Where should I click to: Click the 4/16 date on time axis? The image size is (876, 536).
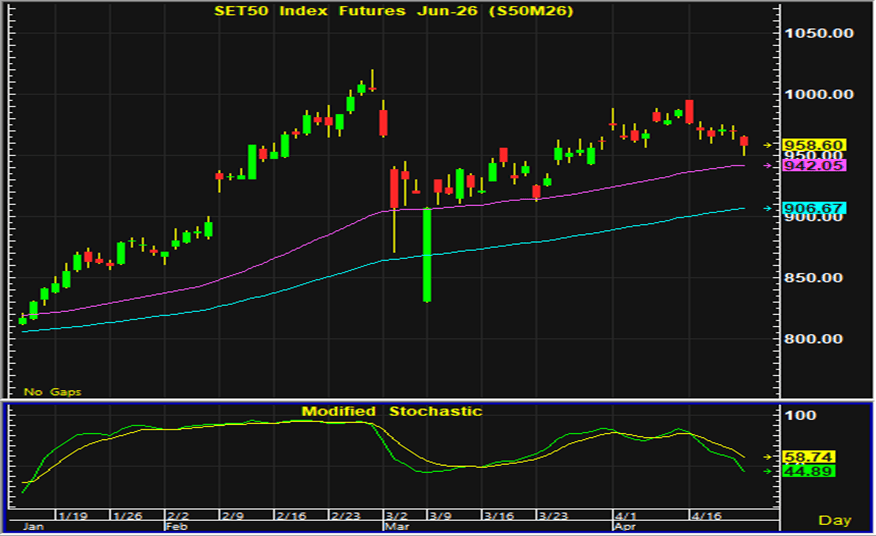707,515
